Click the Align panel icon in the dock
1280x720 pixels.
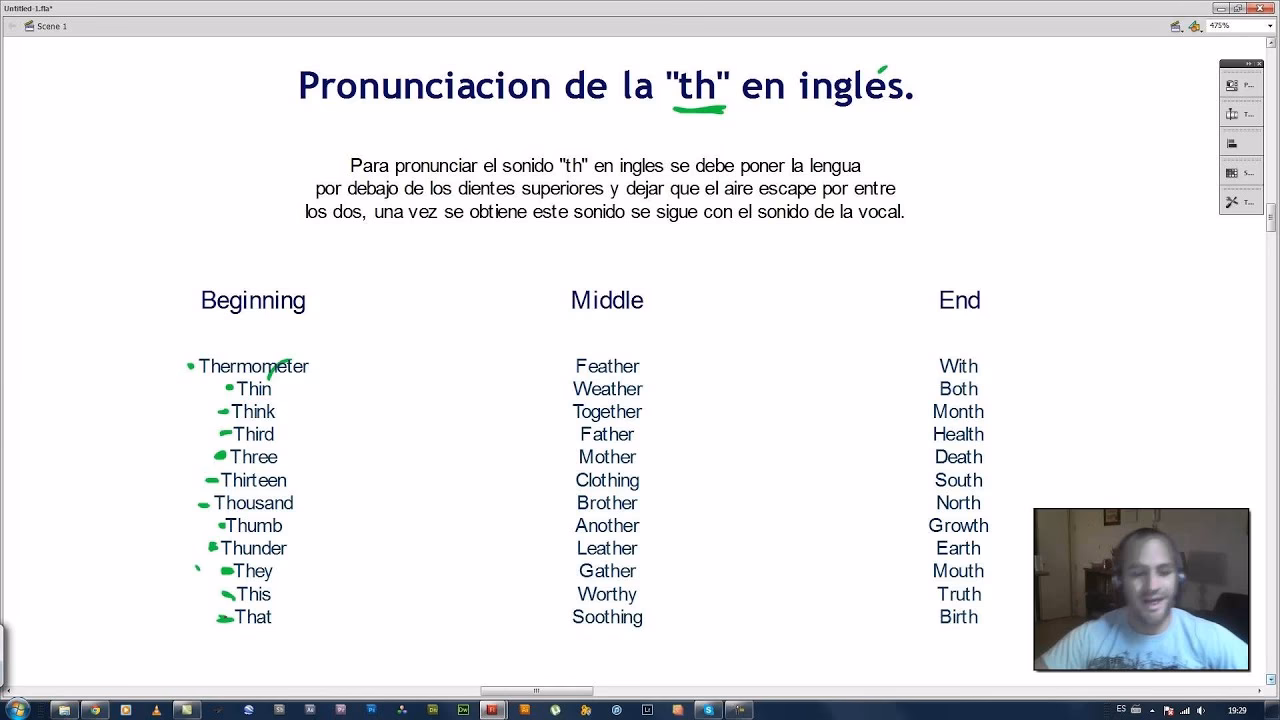pos(1230,142)
